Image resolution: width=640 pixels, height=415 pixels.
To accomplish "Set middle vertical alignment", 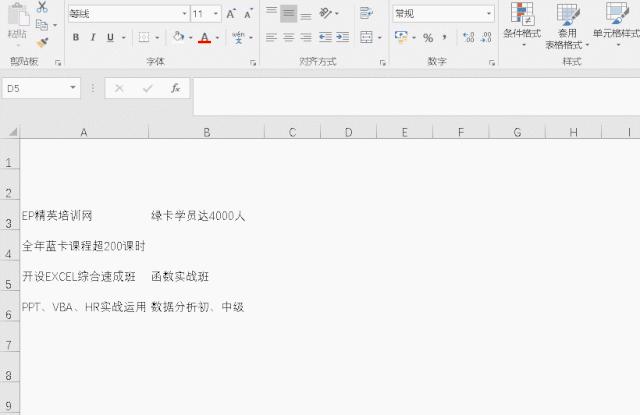I will click(x=289, y=14).
